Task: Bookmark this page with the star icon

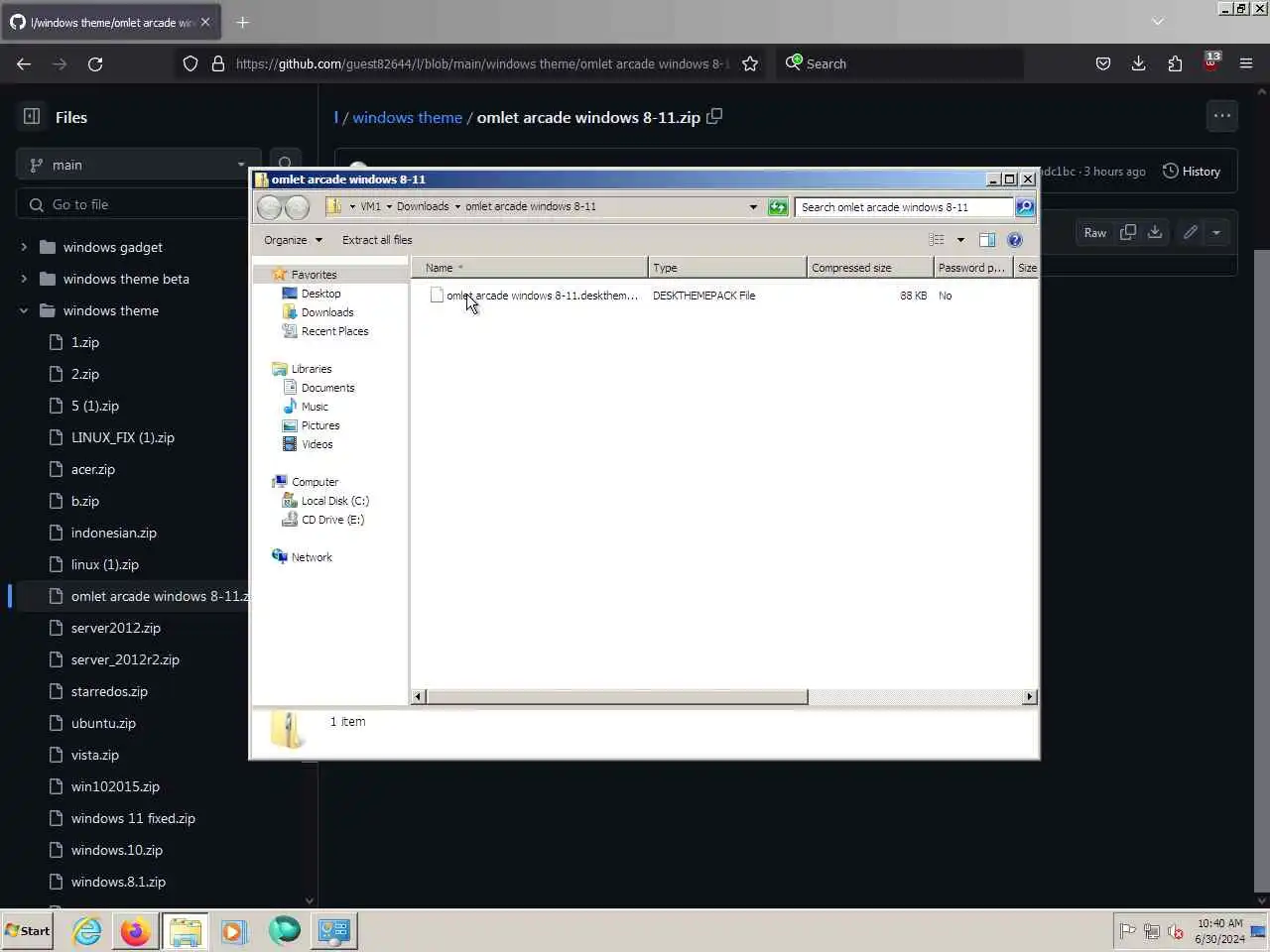Action: click(750, 63)
